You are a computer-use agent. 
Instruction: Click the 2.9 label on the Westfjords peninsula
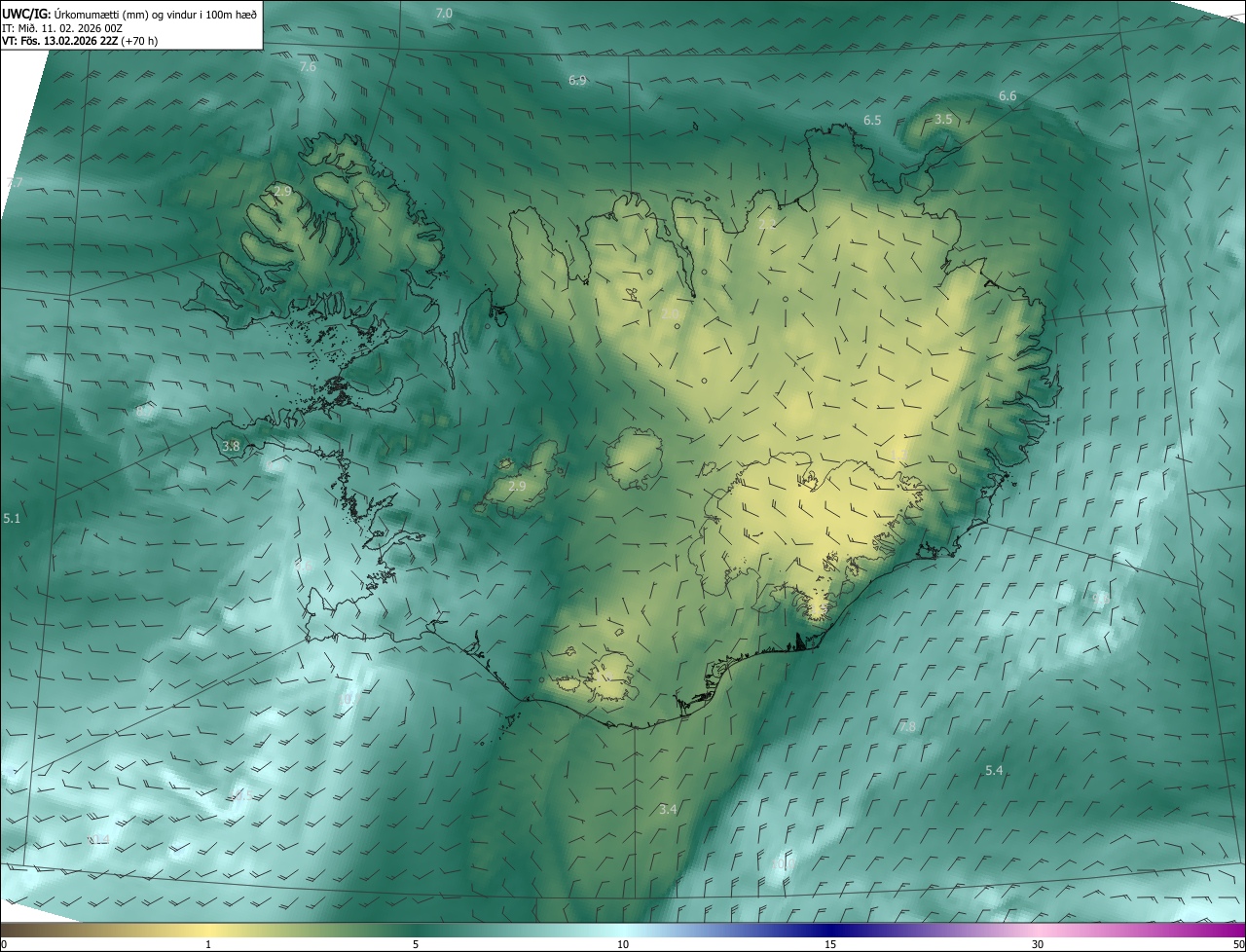pyautogui.click(x=282, y=191)
